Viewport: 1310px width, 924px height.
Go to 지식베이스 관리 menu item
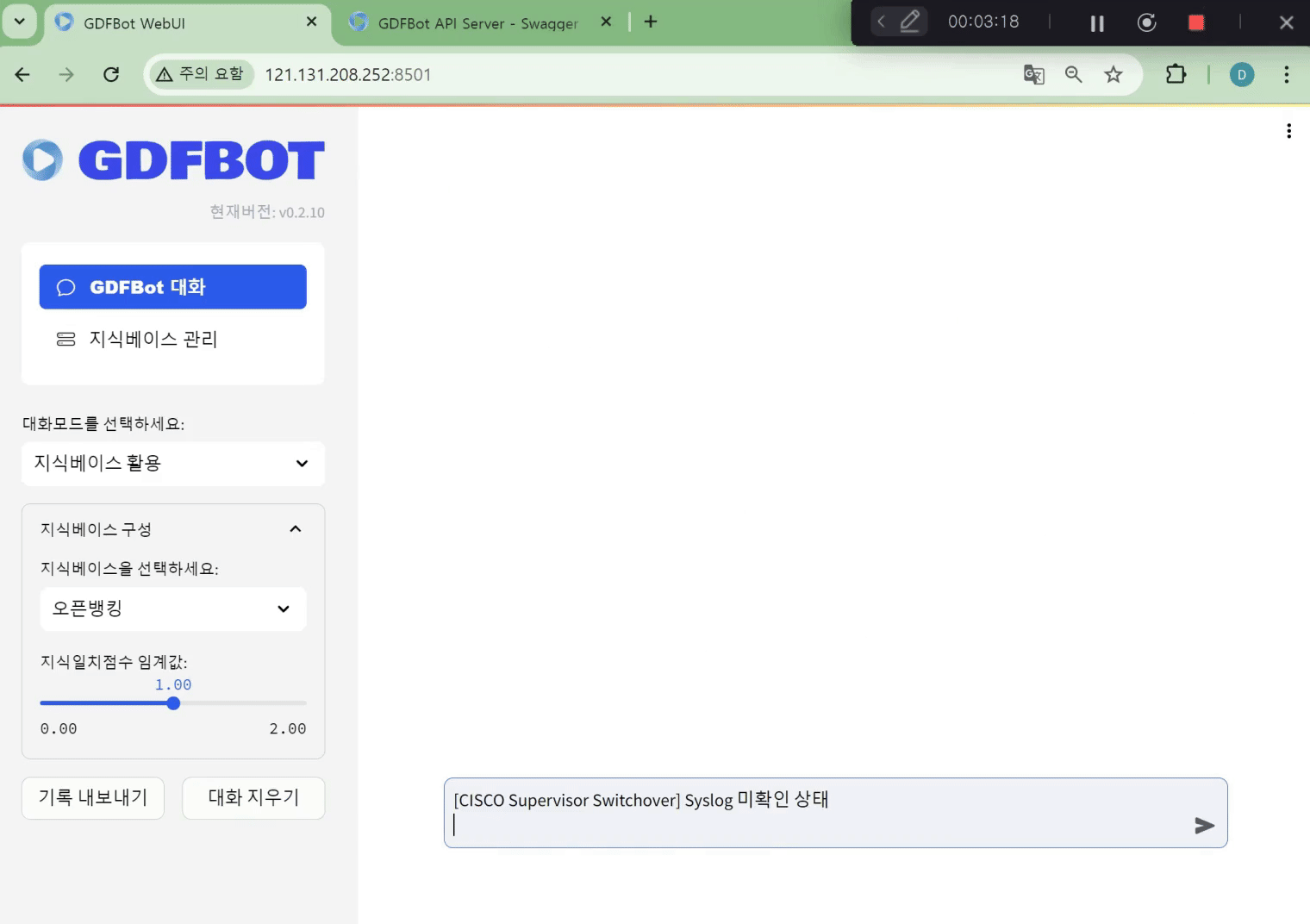pos(172,339)
